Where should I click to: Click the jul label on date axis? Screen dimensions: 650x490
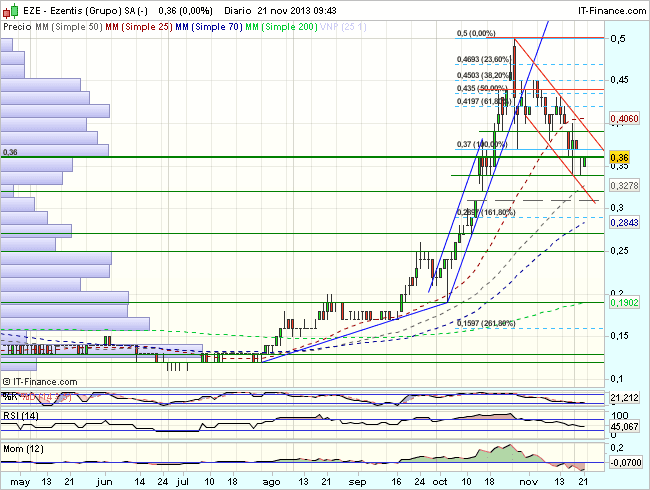(182, 482)
